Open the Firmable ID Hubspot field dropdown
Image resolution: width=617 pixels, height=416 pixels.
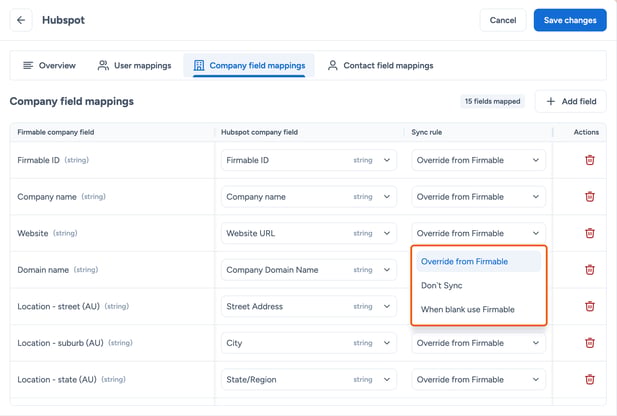click(309, 160)
